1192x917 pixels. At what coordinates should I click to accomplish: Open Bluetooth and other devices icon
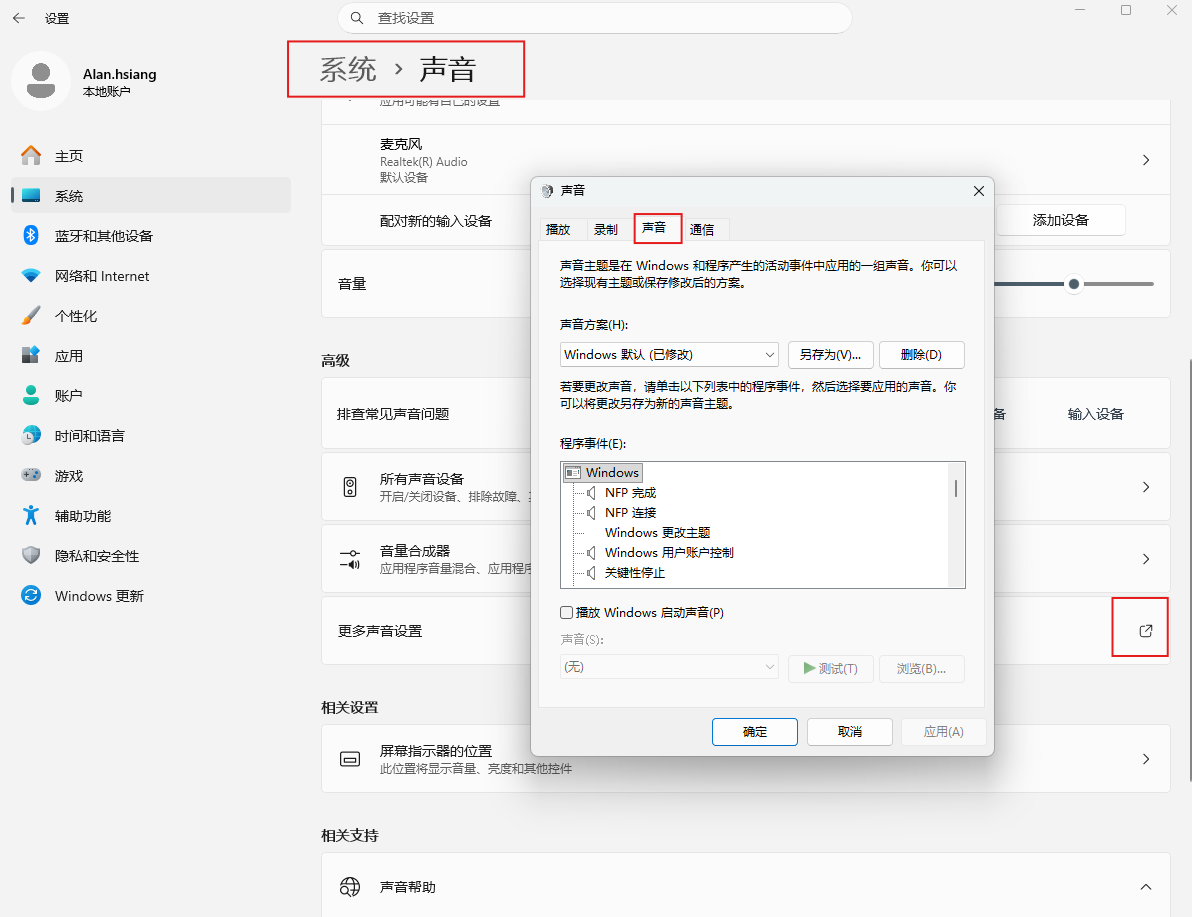31,236
